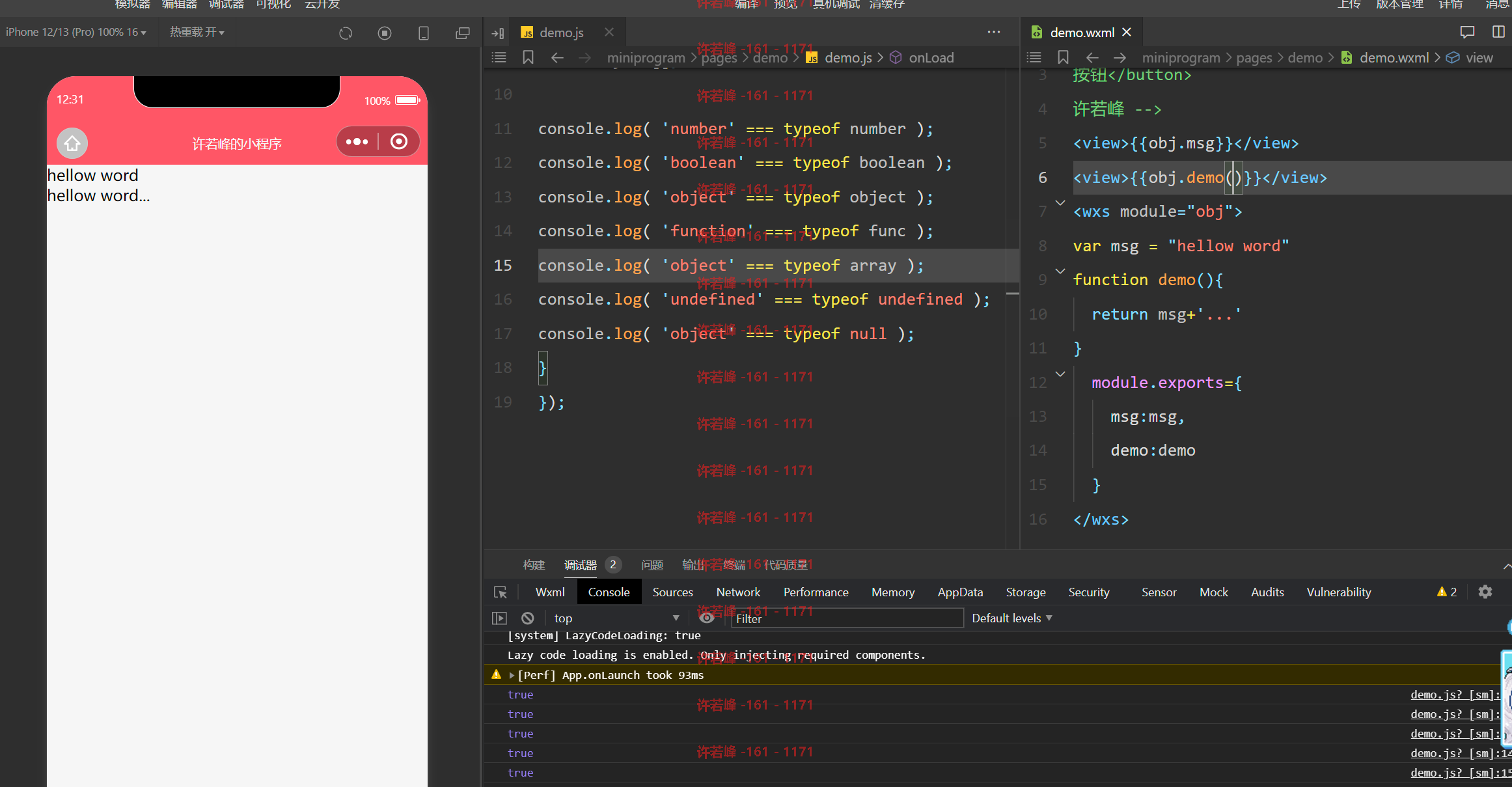Tap the circular close capsule button in the simulator
1512x787 pixels.
pos(399,141)
